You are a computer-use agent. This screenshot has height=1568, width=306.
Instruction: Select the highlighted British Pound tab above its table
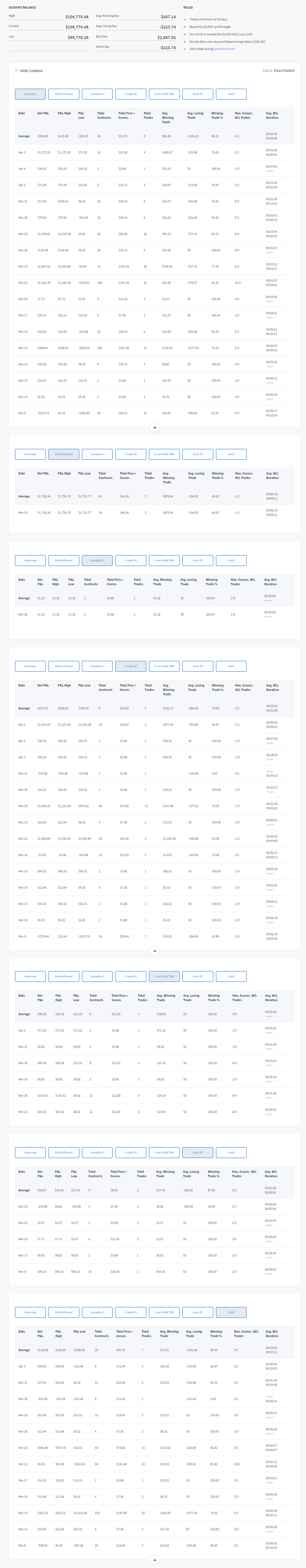(x=64, y=454)
